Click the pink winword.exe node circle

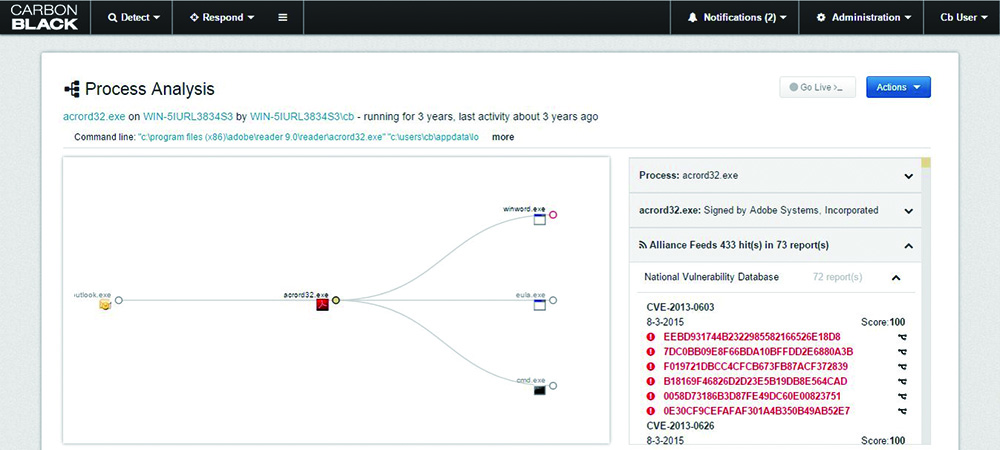click(553, 215)
